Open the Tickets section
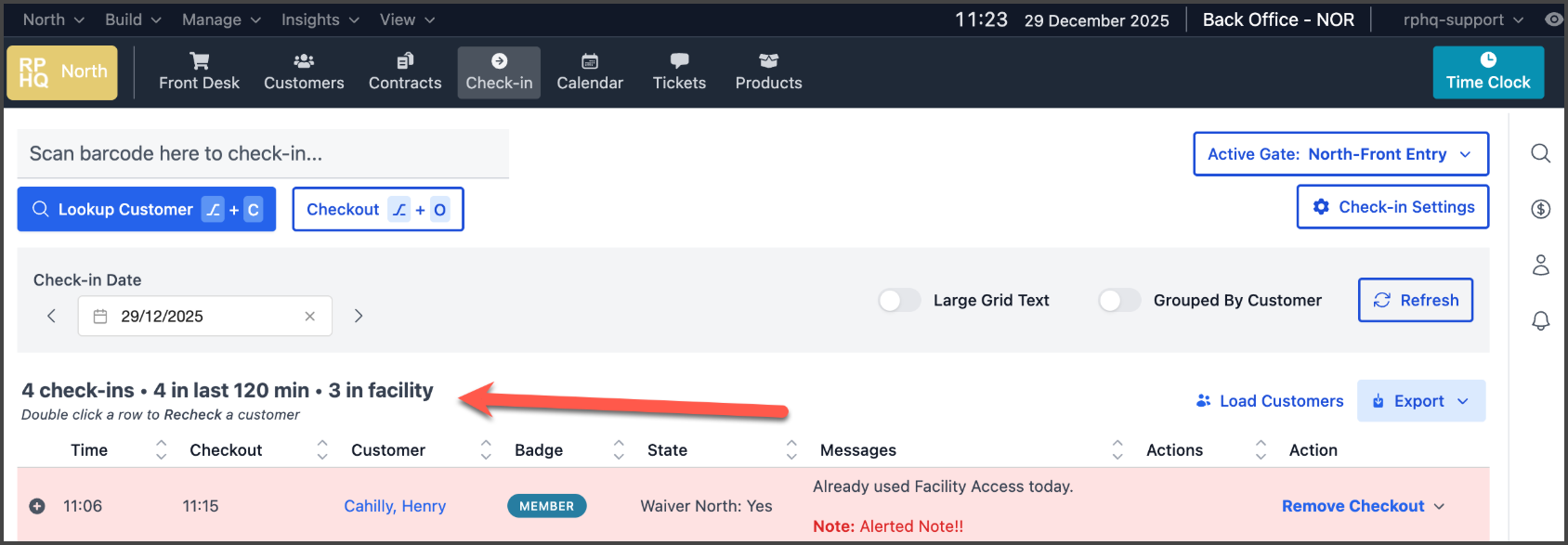Viewport: 1568px width, 545px height. [x=679, y=72]
